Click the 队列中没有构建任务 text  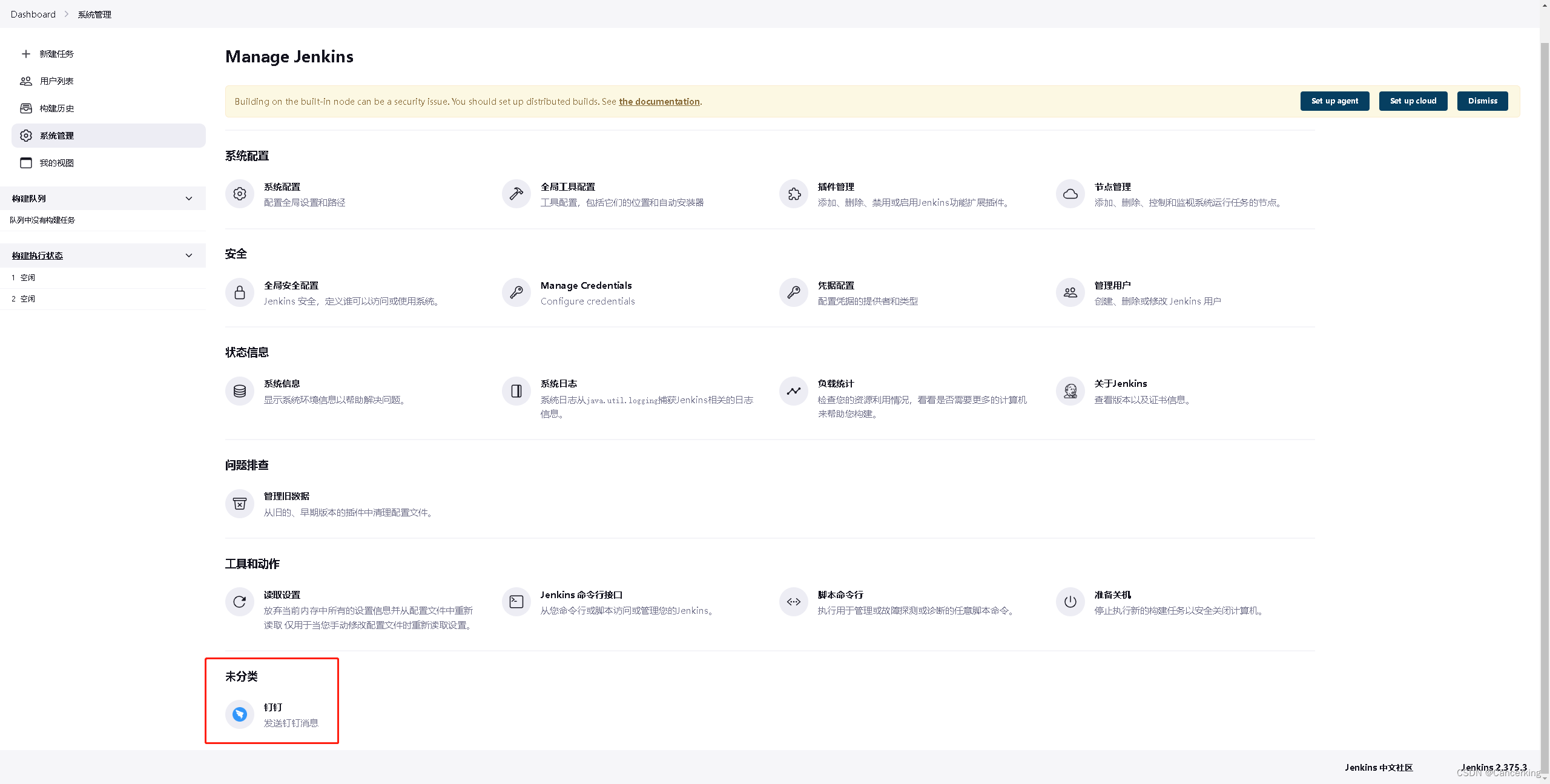pos(42,220)
